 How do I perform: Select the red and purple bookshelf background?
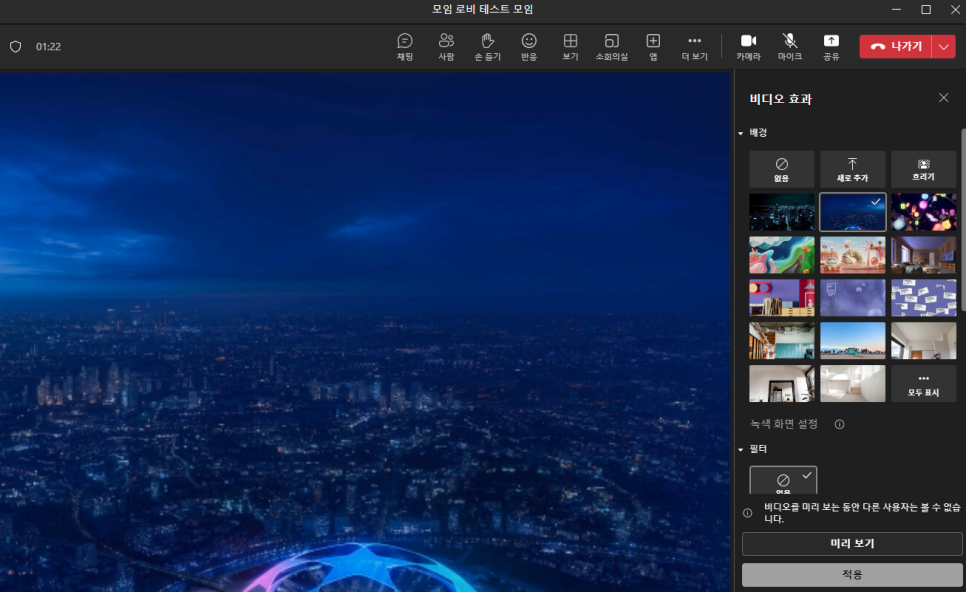pos(781,298)
